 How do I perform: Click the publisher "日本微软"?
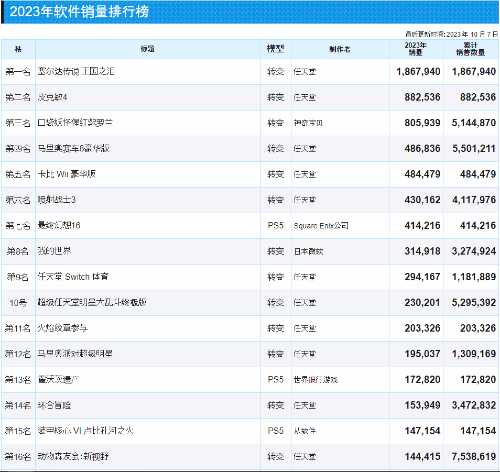[x=308, y=251]
